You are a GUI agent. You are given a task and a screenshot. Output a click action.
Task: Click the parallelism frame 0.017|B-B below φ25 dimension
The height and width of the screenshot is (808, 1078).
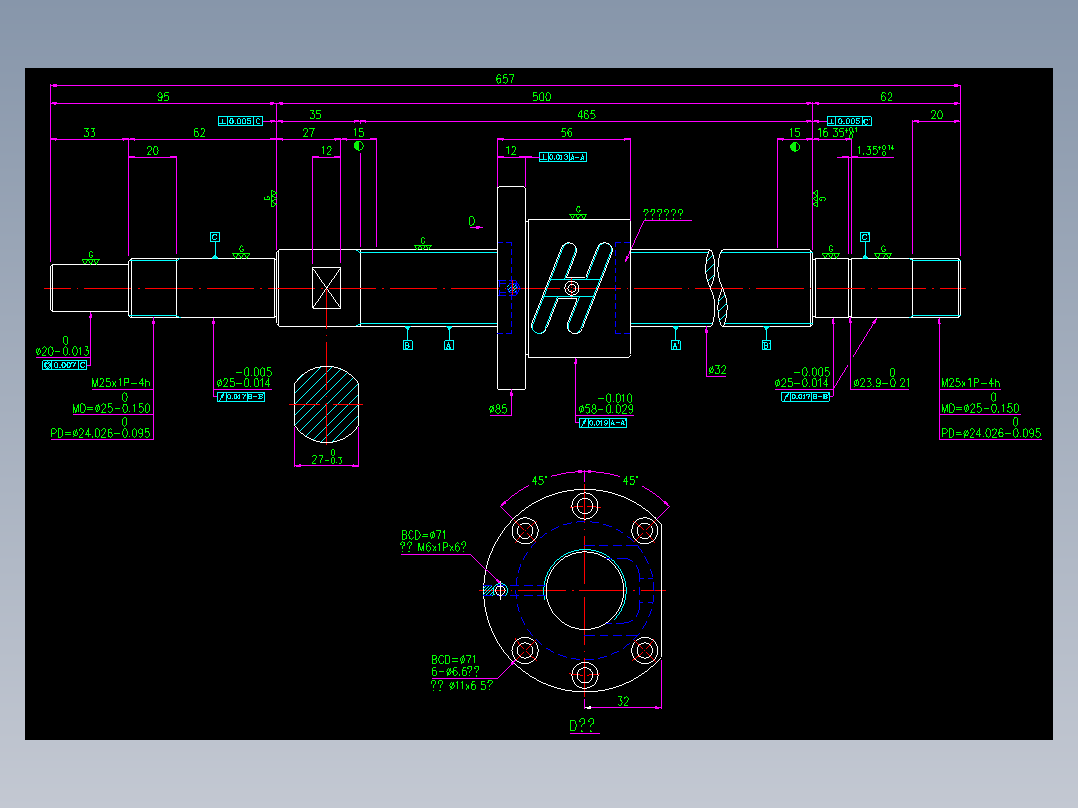point(243,395)
